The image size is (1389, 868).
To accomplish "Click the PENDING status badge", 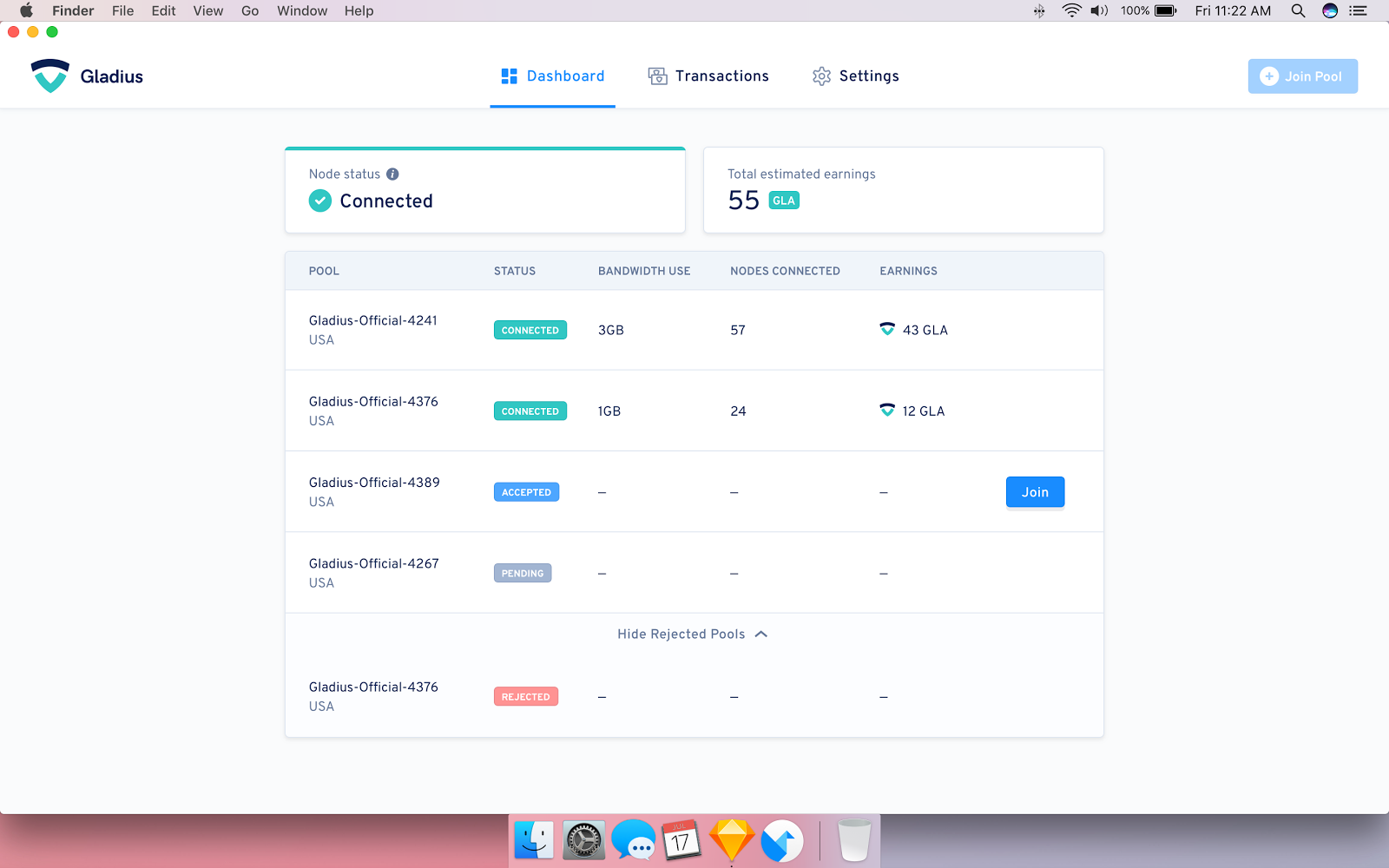I will point(523,573).
